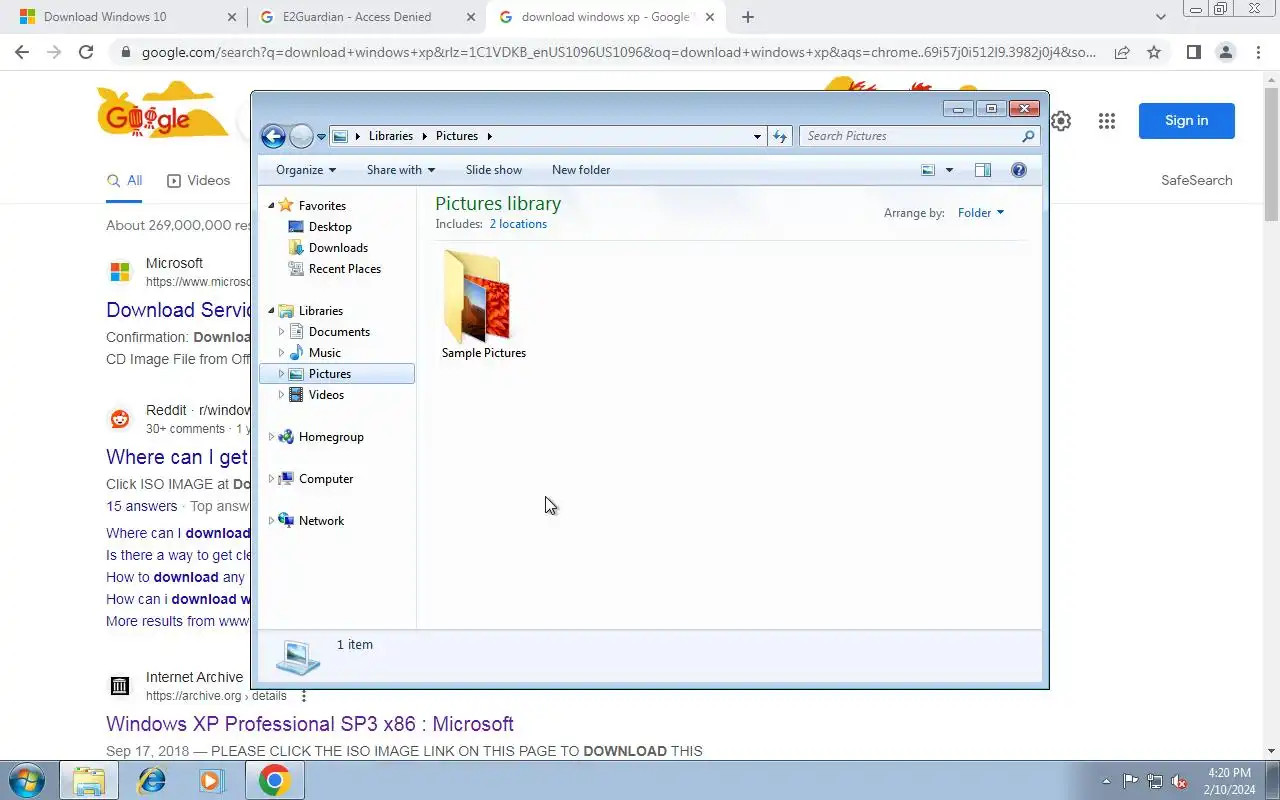Select the Documents library

pyautogui.click(x=339, y=332)
